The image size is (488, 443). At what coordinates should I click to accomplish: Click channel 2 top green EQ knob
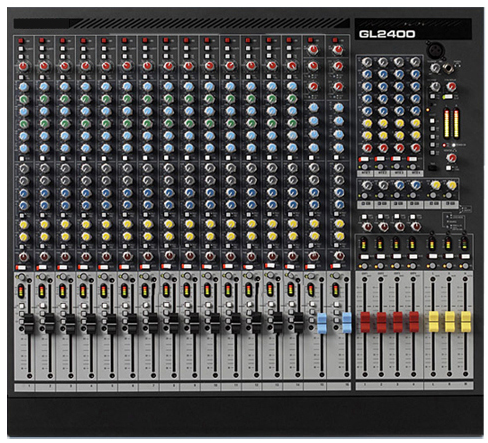click(44, 99)
